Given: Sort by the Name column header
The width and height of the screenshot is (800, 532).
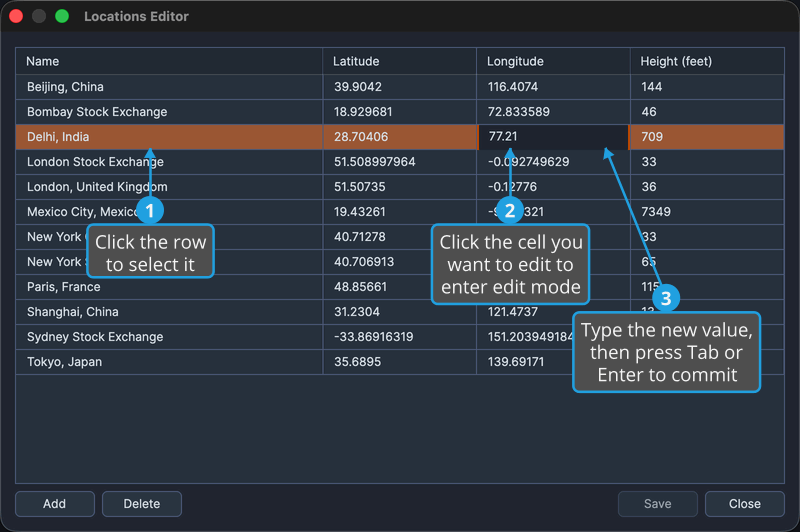Looking at the screenshot, I should (169, 61).
